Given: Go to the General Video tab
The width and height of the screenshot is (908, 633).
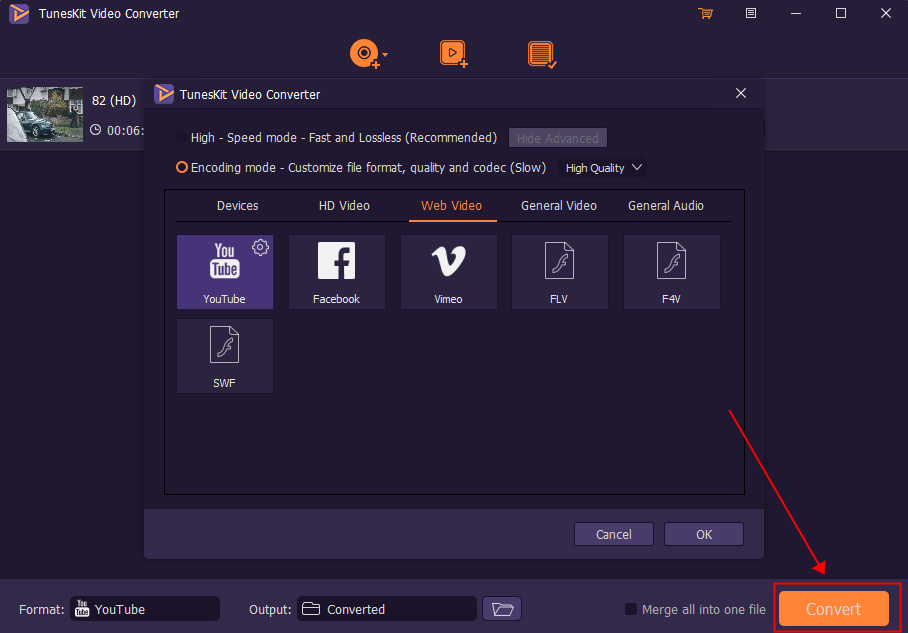Looking at the screenshot, I should coord(559,206).
